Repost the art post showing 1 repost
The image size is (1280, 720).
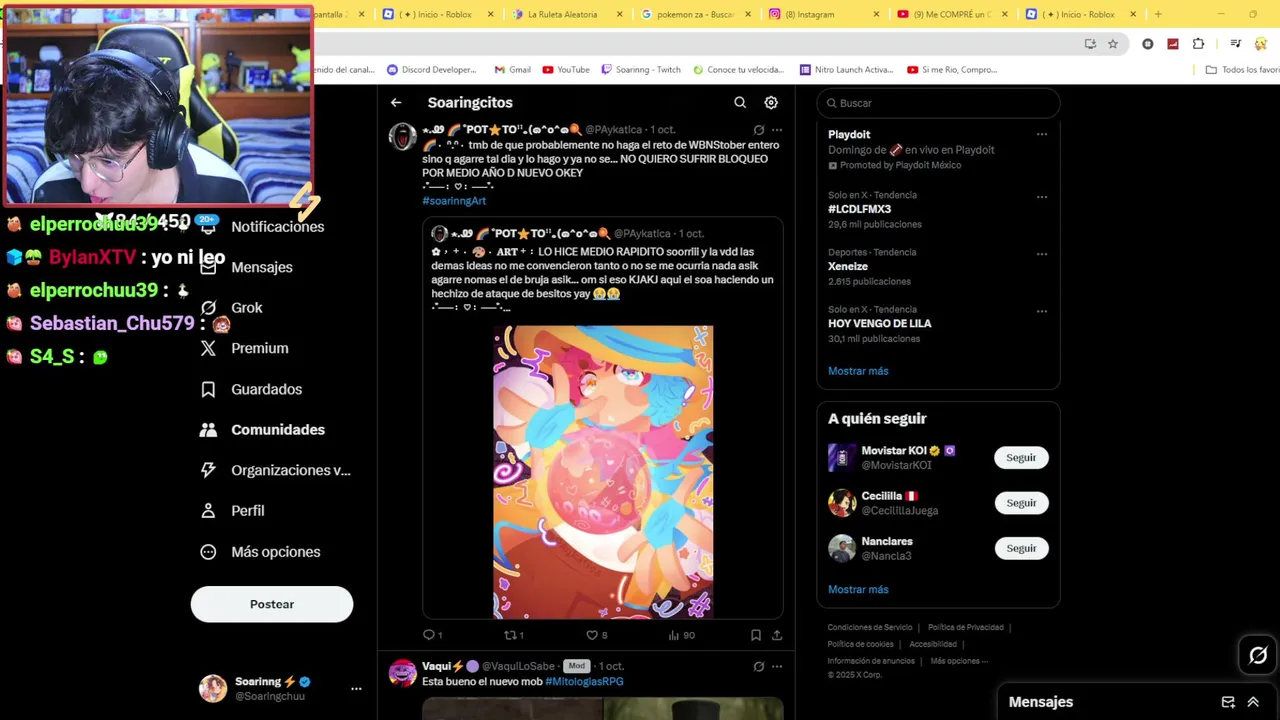(x=513, y=635)
